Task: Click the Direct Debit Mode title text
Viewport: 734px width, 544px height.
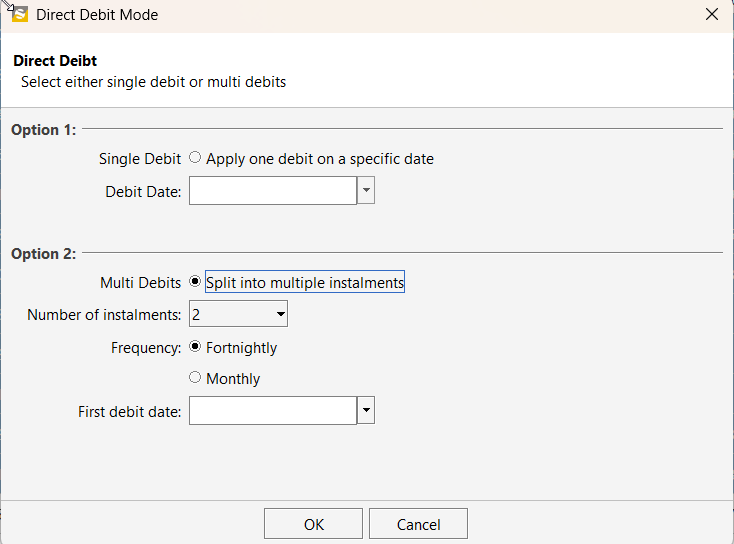Action: coord(97,15)
